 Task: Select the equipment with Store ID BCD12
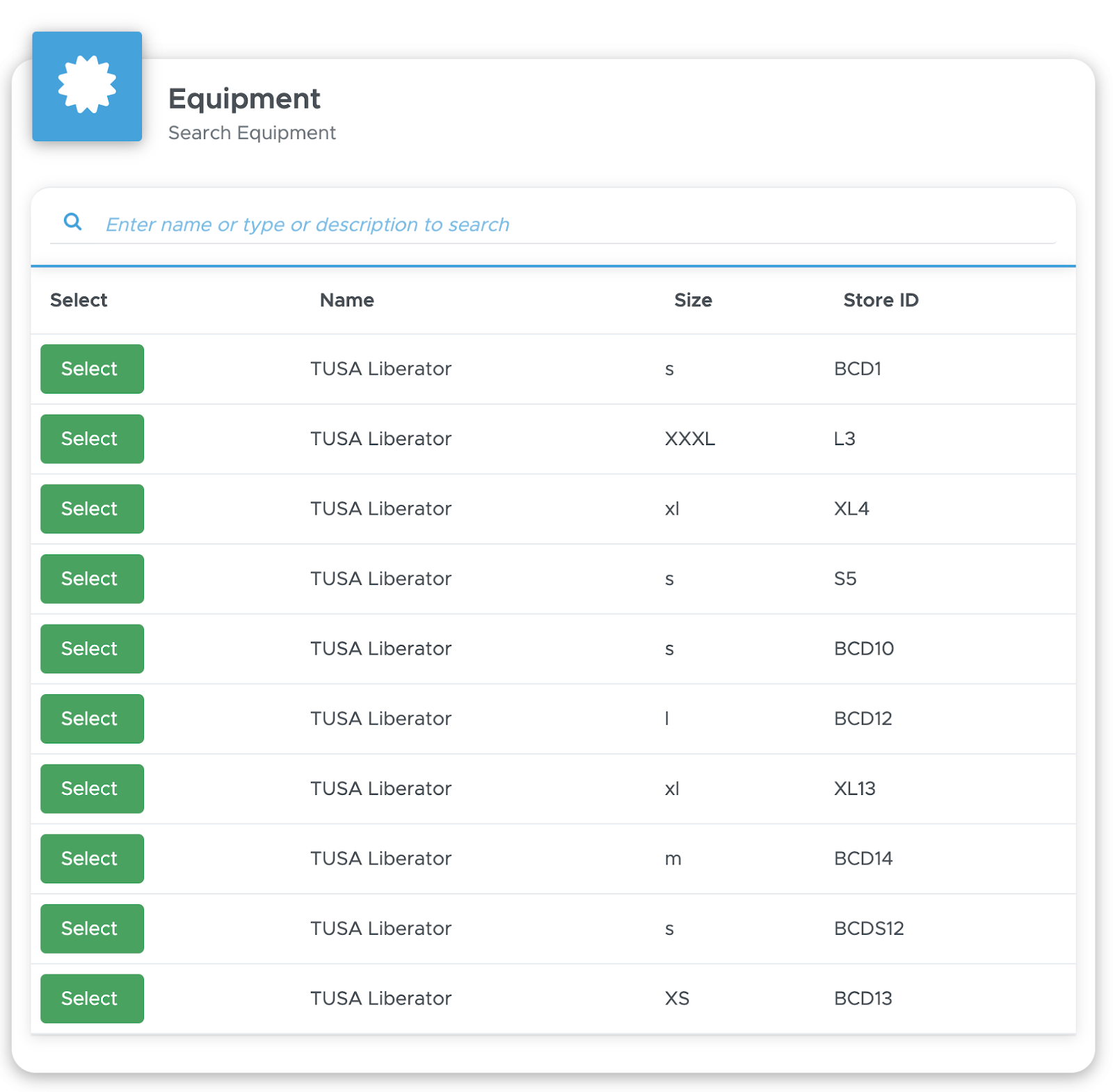point(92,718)
